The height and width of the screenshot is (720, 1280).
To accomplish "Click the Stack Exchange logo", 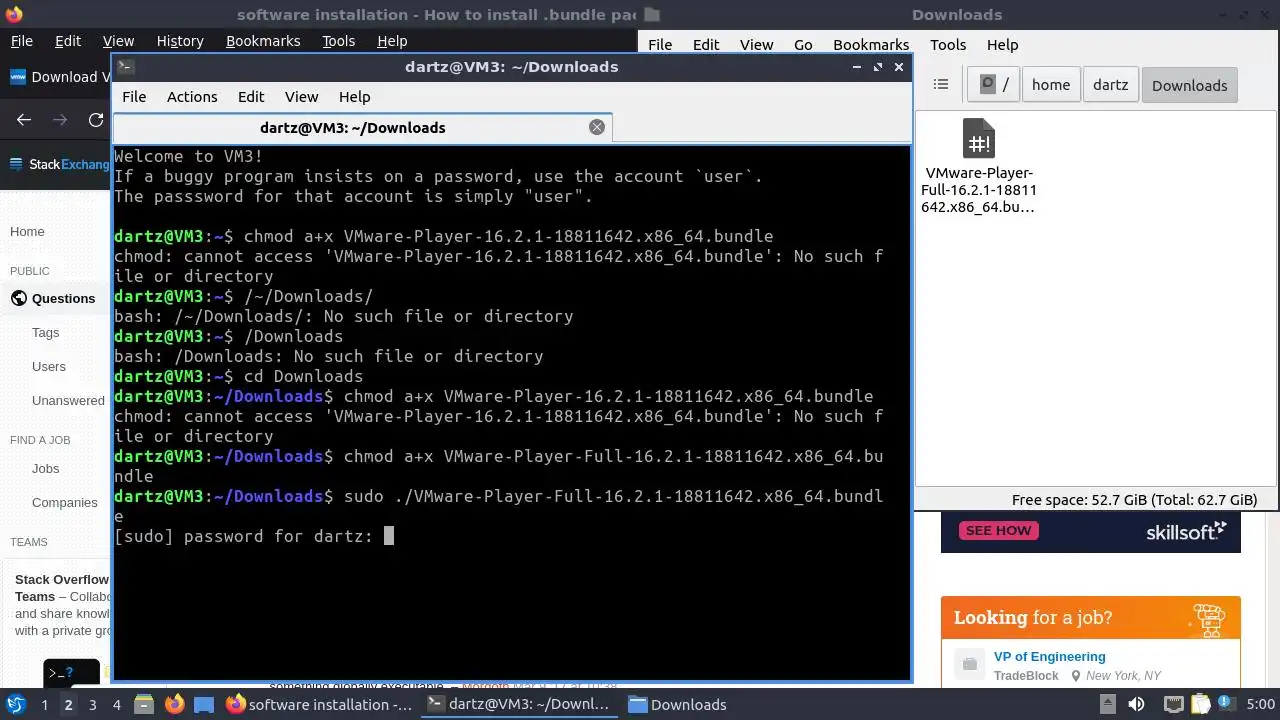I will [x=58, y=164].
